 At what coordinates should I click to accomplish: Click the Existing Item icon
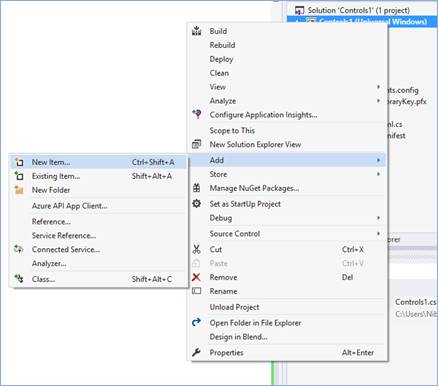click(19, 176)
